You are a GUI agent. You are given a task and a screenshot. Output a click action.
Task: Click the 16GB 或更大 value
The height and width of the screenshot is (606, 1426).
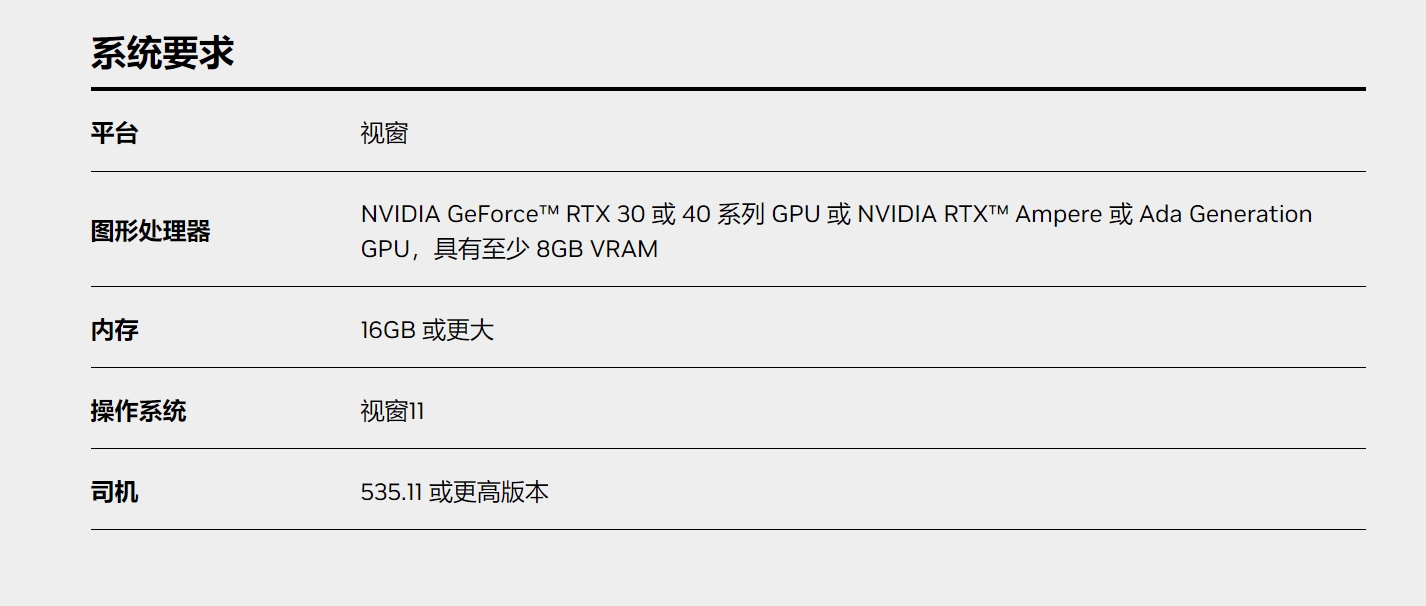point(427,330)
